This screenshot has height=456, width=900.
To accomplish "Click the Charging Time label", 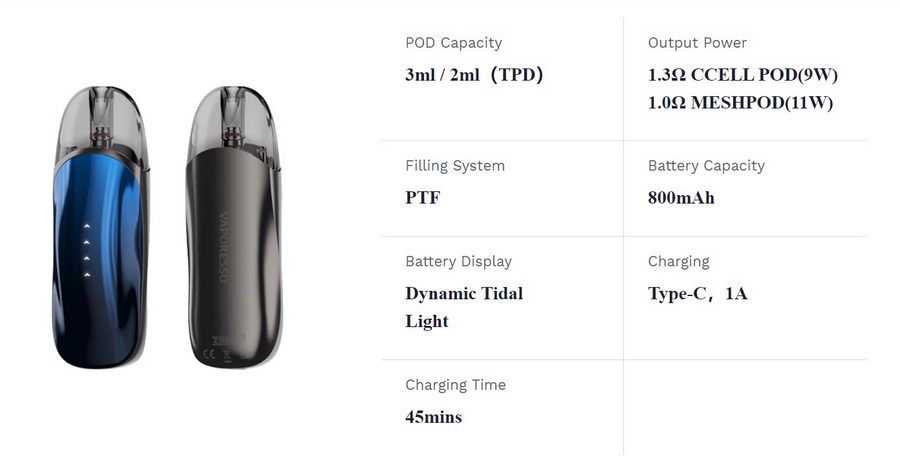I will pos(455,385).
